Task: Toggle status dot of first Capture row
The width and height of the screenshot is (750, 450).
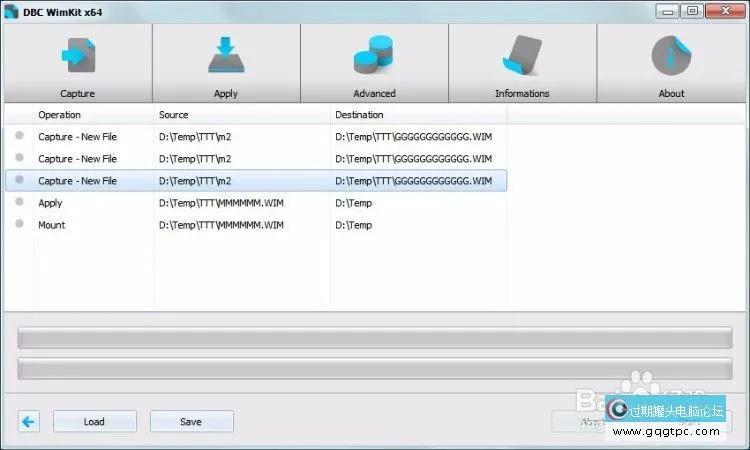Action: point(19,136)
